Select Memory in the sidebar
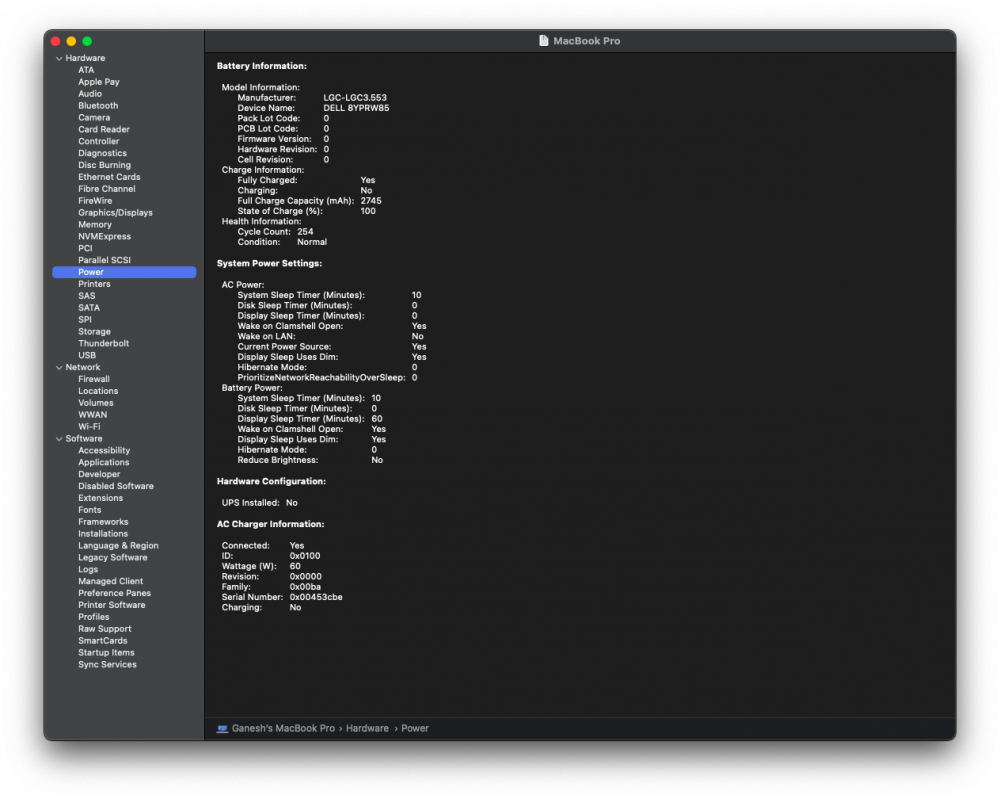Viewport: 1000px width, 799px height. pyautogui.click(x=94, y=224)
